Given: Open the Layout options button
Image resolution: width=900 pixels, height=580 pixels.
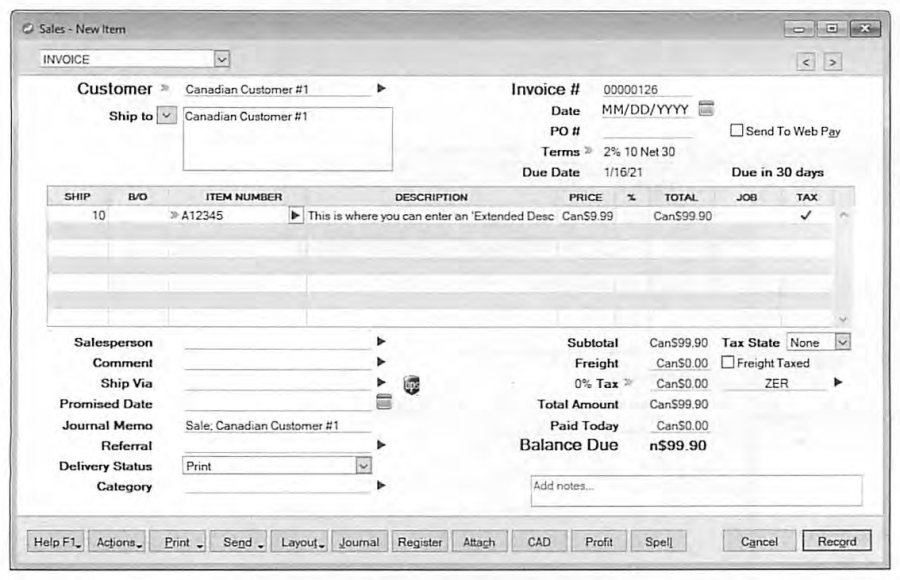Looking at the screenshot, I should (x=300, y=542).
